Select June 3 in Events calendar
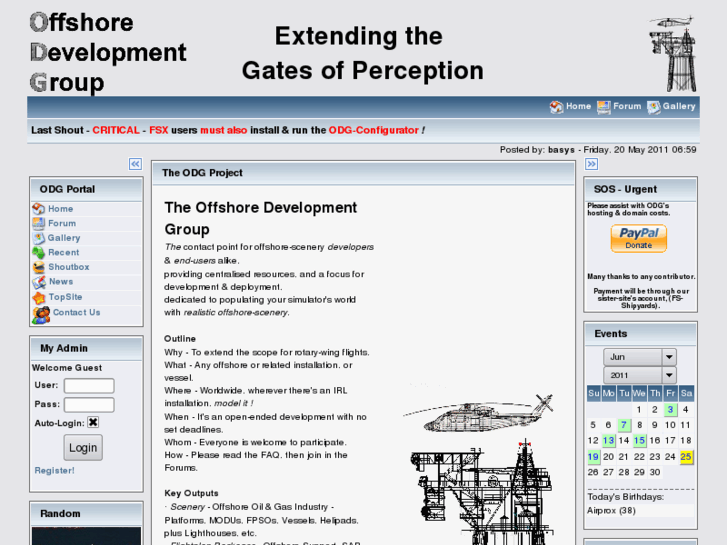Image resolution: width=727 pixels, height=545 pixels. [x=670, y=410]
